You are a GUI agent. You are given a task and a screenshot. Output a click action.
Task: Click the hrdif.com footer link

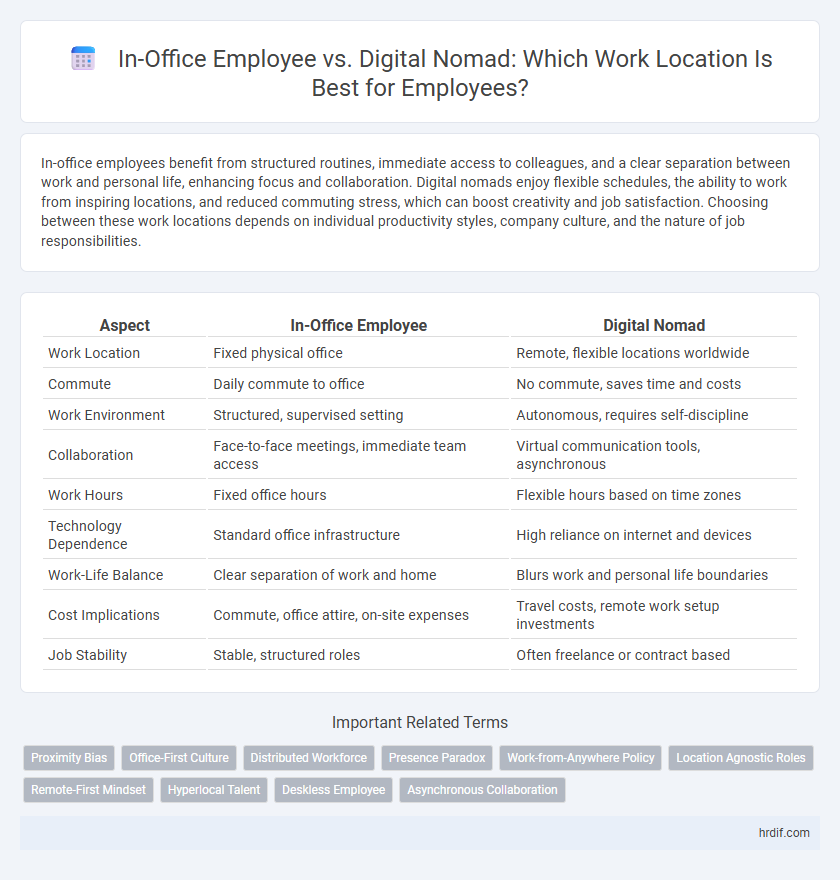784,833
